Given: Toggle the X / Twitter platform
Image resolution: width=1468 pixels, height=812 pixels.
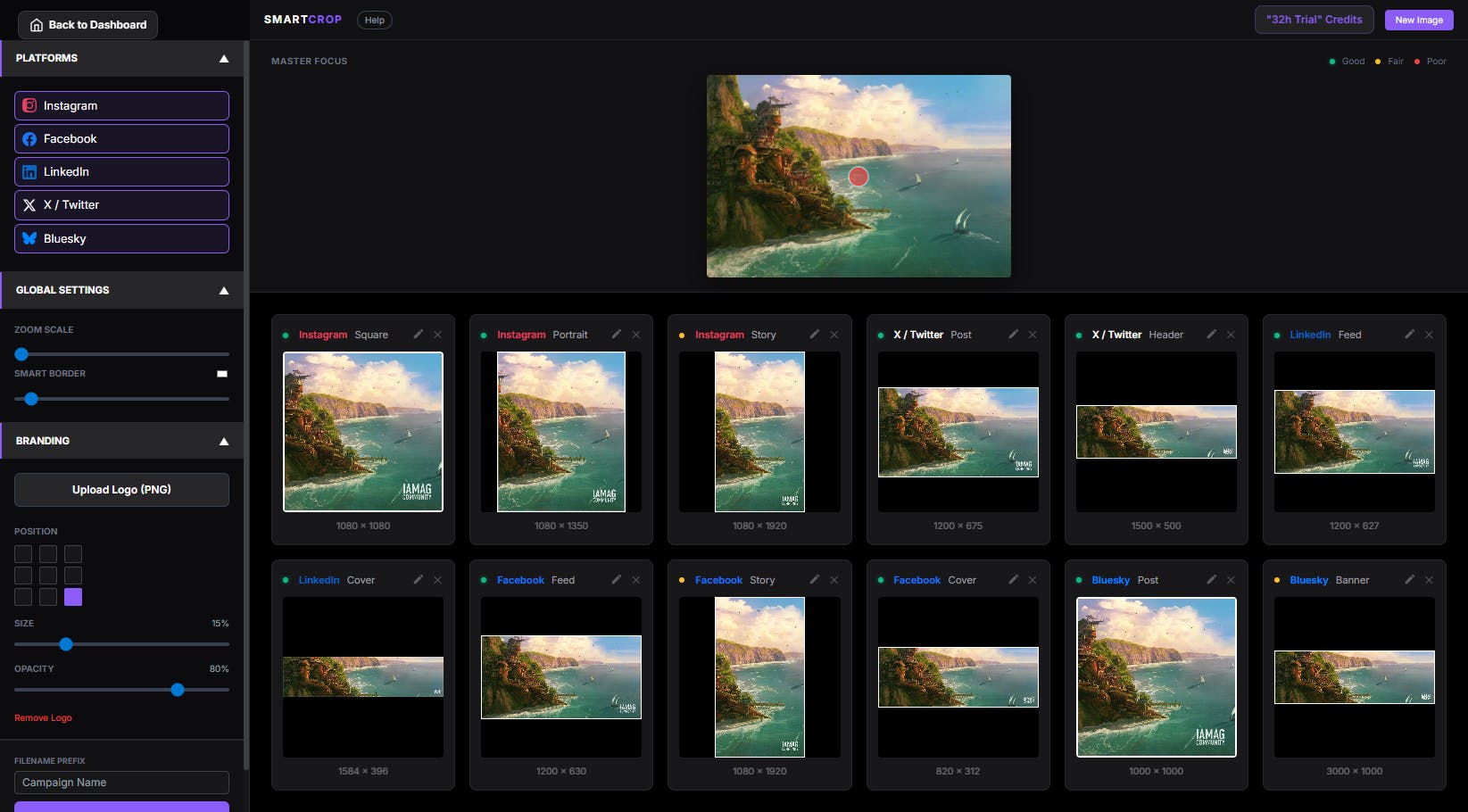Looking at the screenshot, I should coord(121,204).
